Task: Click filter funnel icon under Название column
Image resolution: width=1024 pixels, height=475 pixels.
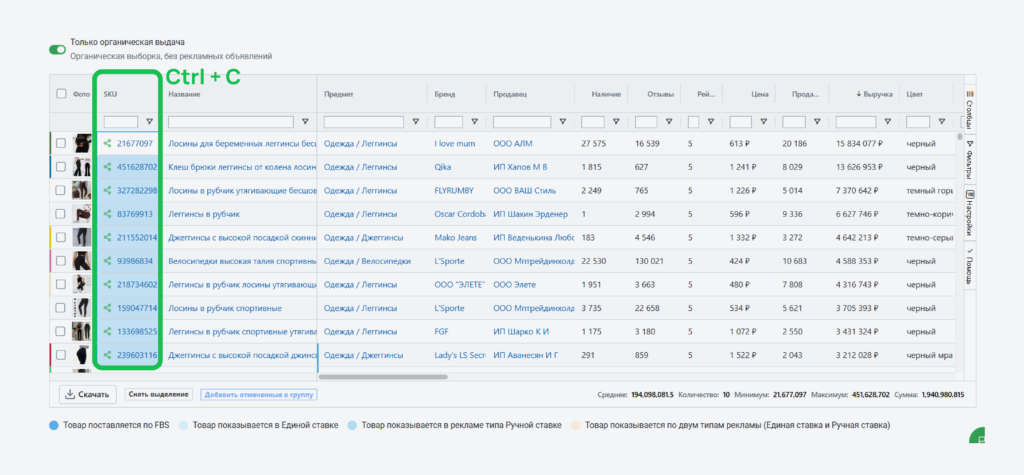Action: point(305,122)
